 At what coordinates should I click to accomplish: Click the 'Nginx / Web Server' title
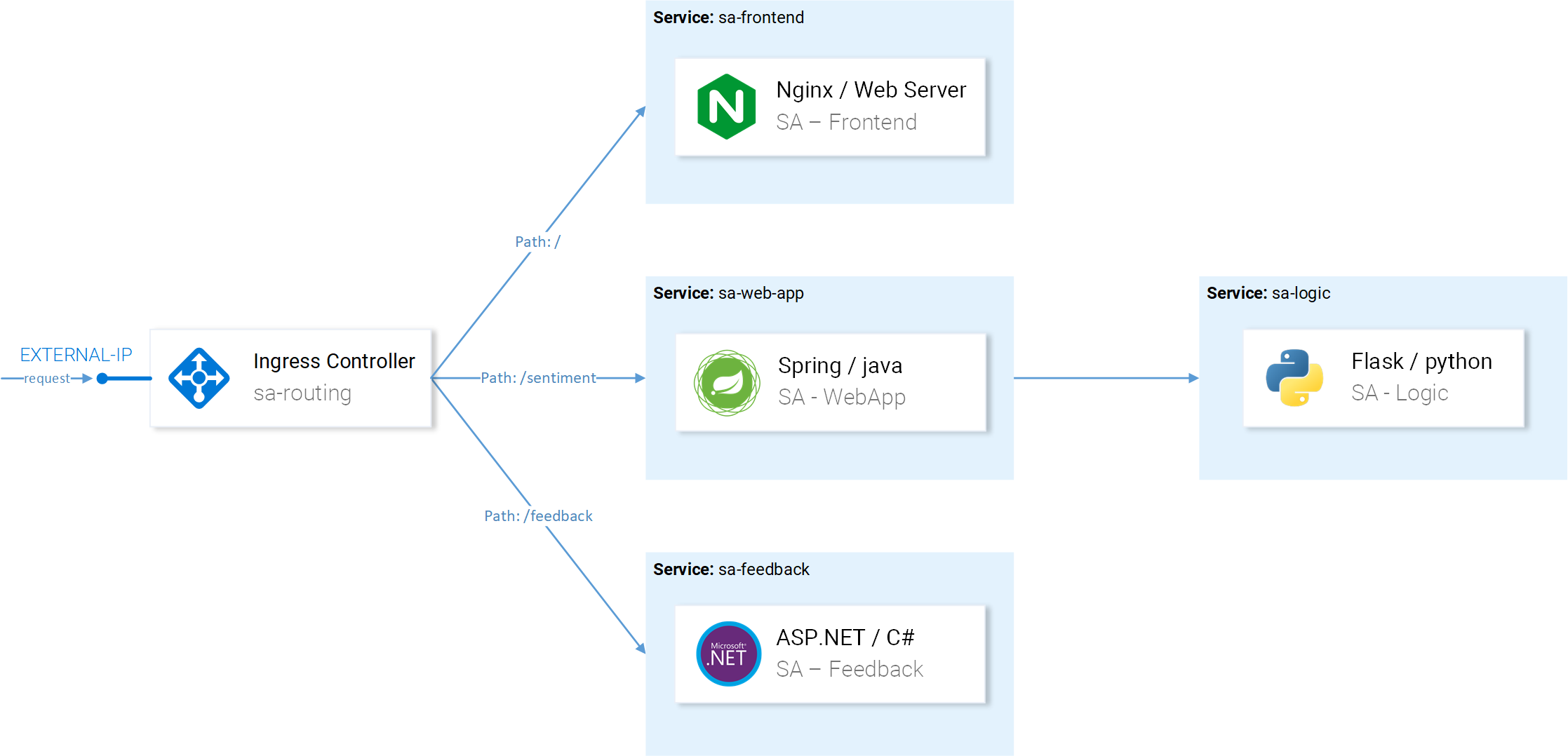871,90
